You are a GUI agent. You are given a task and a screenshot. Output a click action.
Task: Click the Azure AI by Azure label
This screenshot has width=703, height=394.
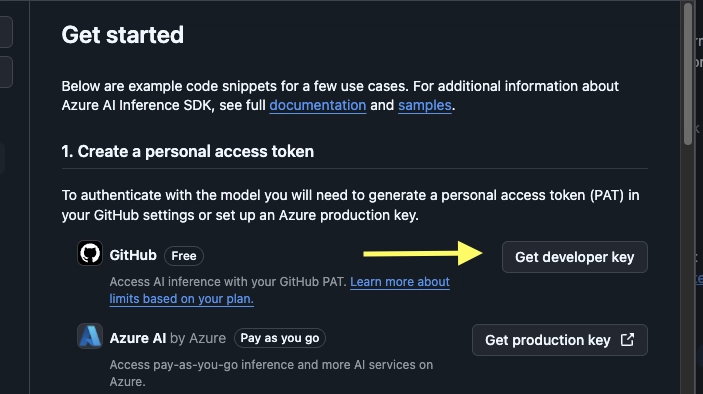pos(168,338)
